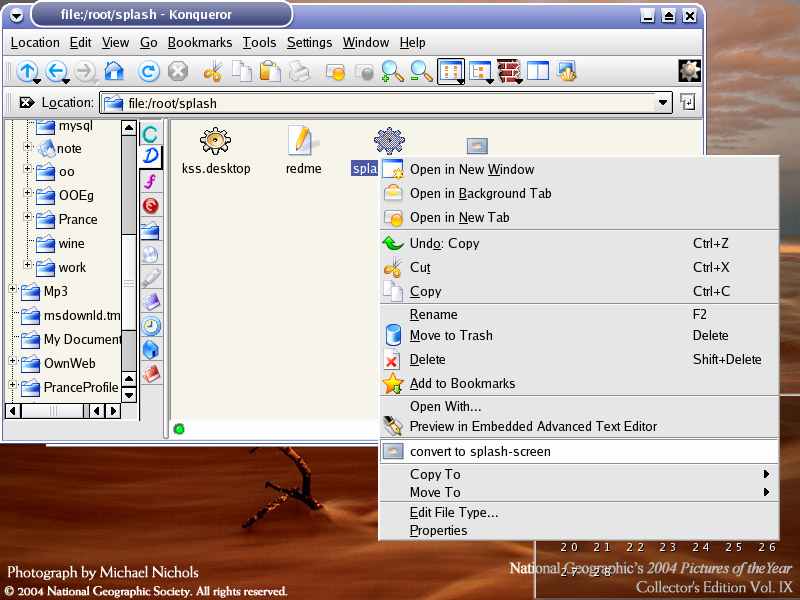Viewport: 800px width, 600px height.
Task: Select Tree View mode button
Action: pos(481,71)
